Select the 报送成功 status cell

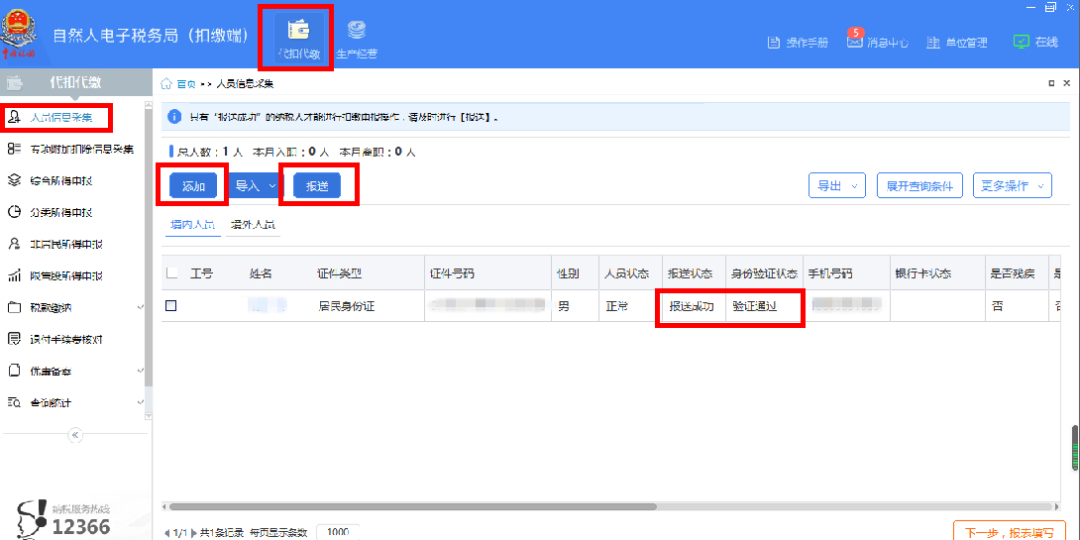[x=690, y=307]
